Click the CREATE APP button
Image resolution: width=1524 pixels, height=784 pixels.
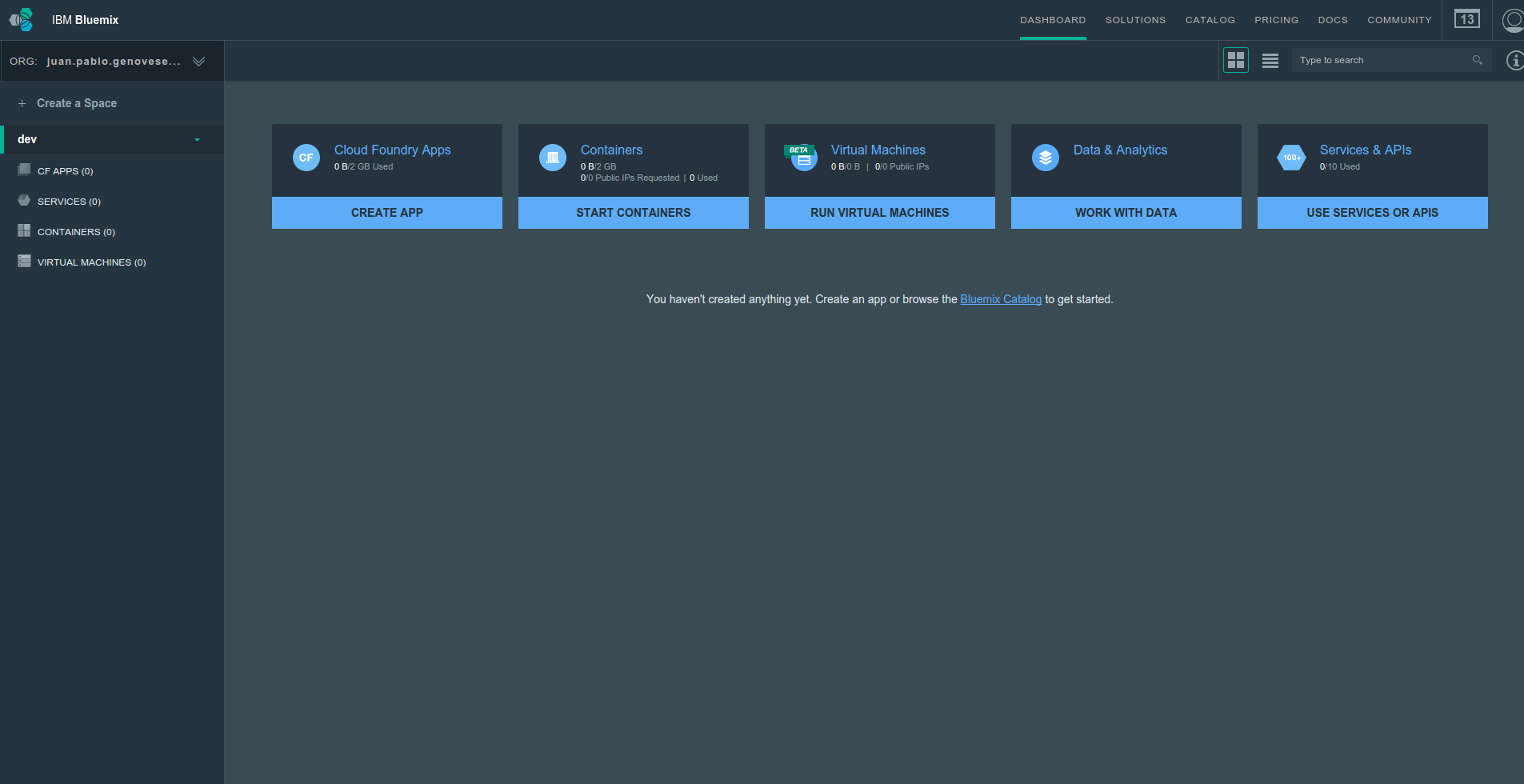click(387, 213)
